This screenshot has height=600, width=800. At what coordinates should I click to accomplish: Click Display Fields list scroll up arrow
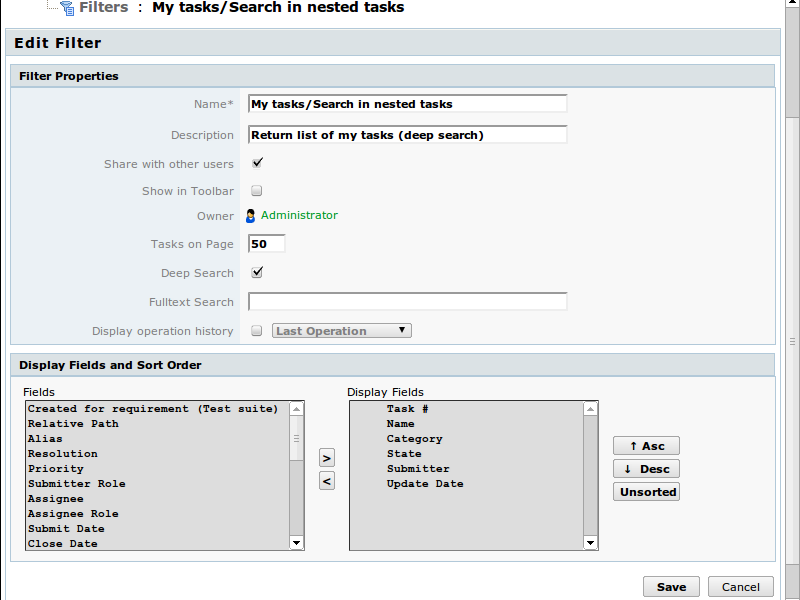[590, 409]
